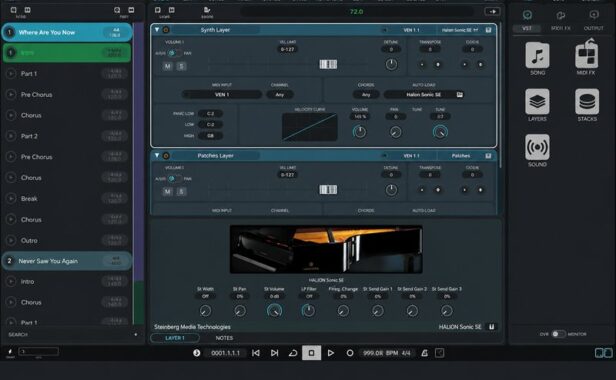Solo the Patches Layer with S button
Screen dimensions: 616x380
tap(181, 191)
